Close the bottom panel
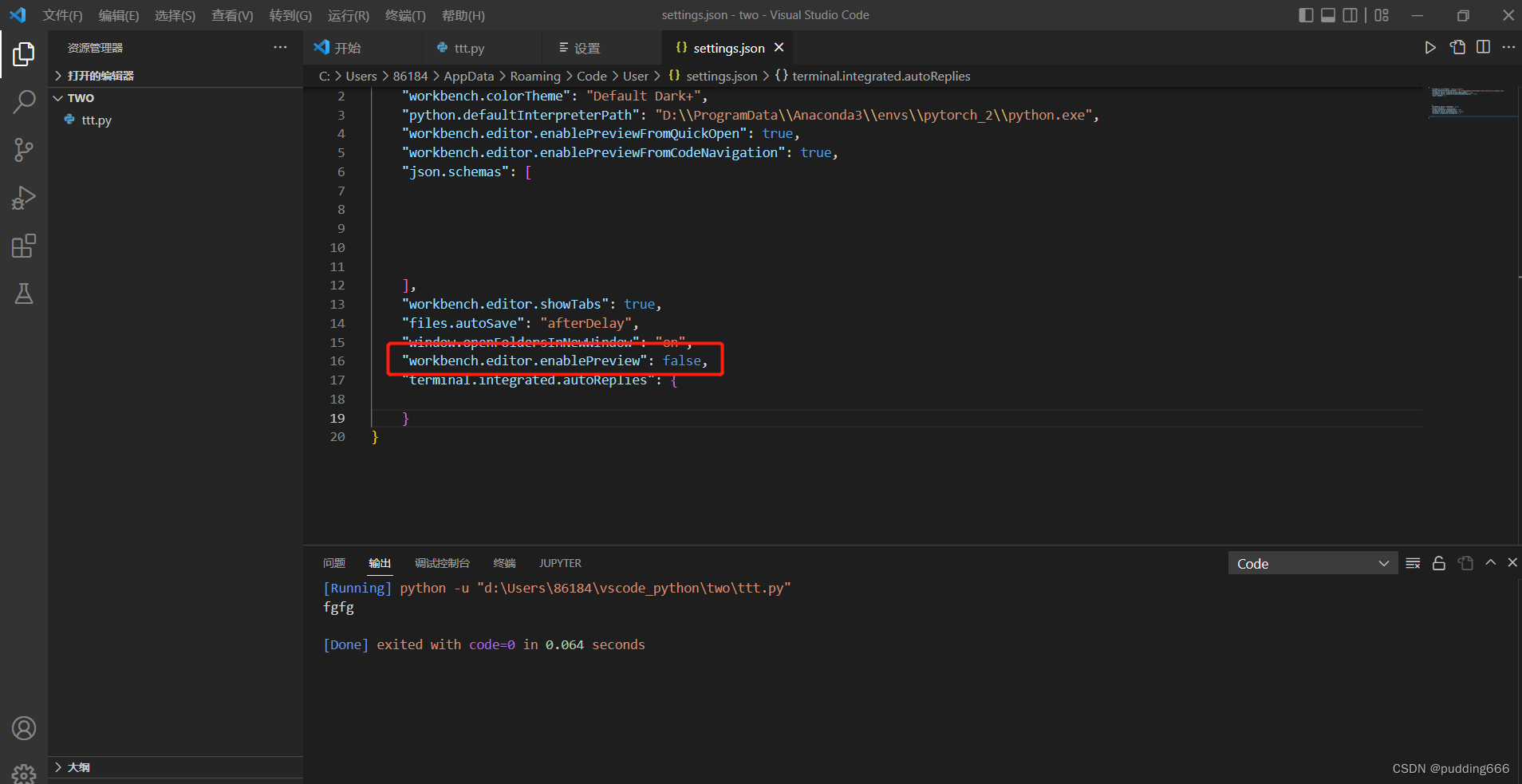The height and width of the screenshot is (784, 1522). tap(1512, 563)
